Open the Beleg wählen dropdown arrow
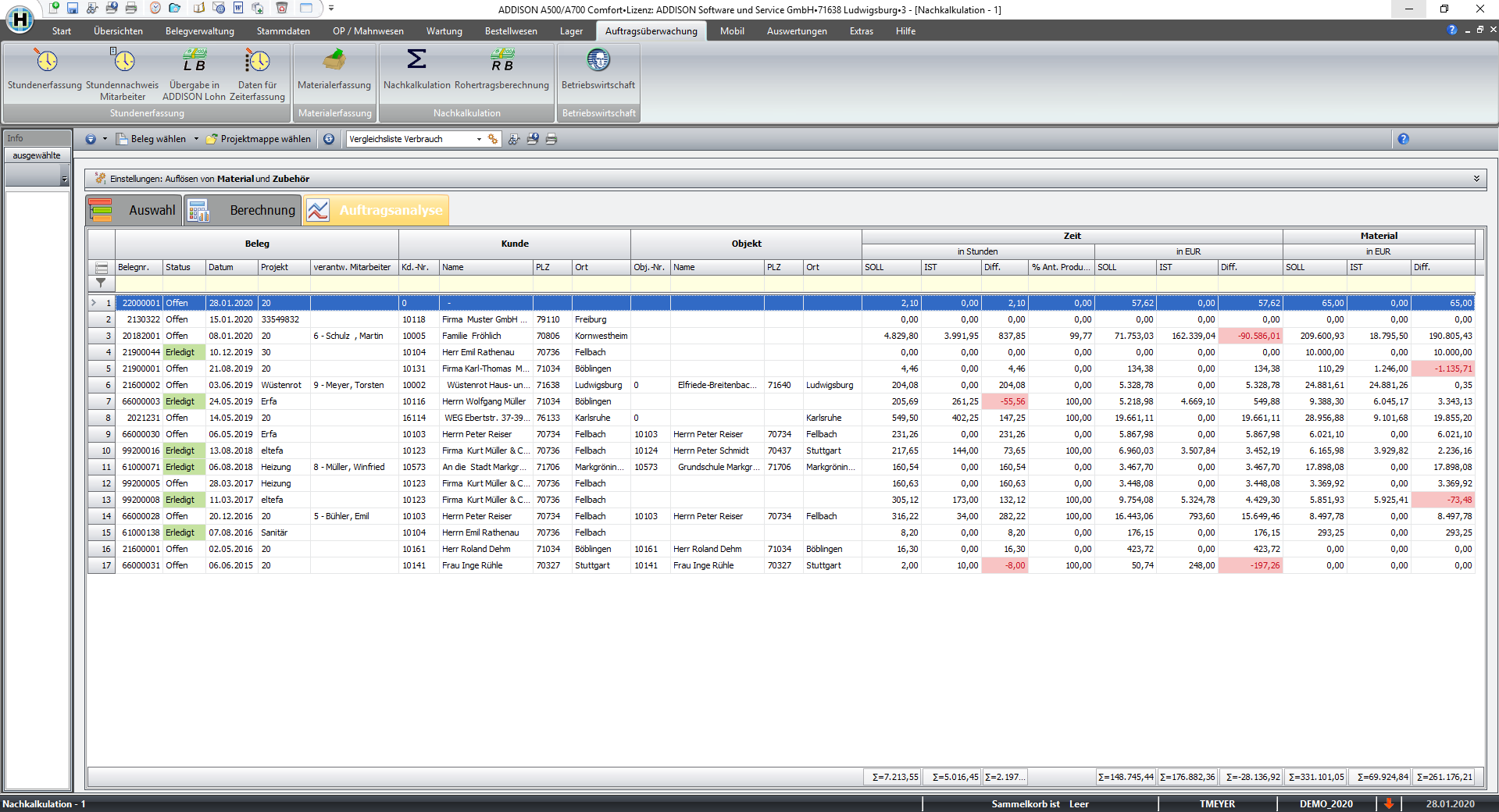 click(x=196, y=139)
